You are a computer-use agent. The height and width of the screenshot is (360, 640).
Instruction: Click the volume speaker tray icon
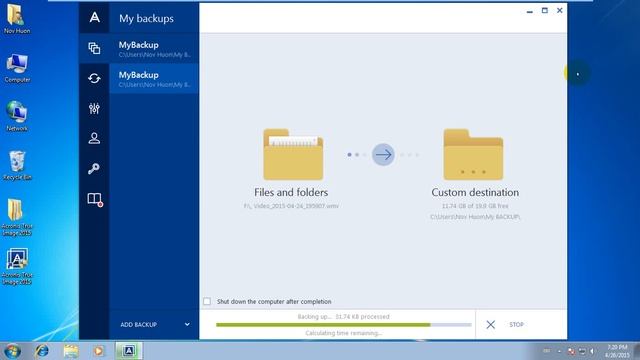pyautogui.click(x=592, y=351)
